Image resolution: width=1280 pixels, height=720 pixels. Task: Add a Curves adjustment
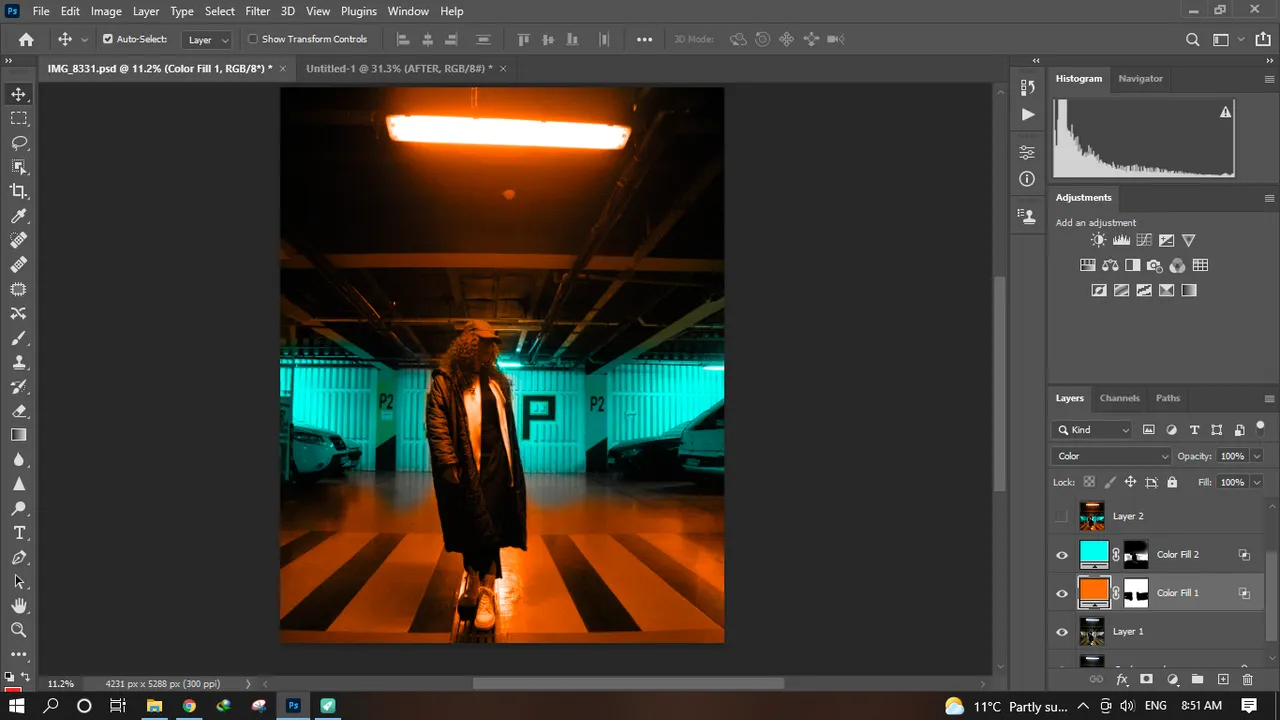click(1144, 240)
